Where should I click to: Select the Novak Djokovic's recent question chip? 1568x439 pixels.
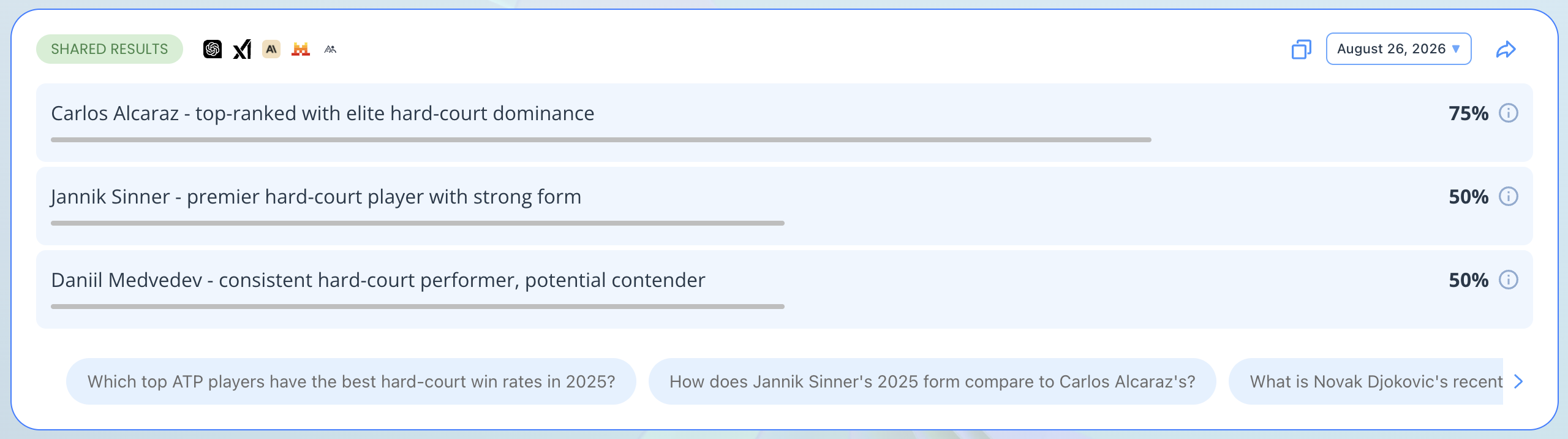(x=1366, y=381)
